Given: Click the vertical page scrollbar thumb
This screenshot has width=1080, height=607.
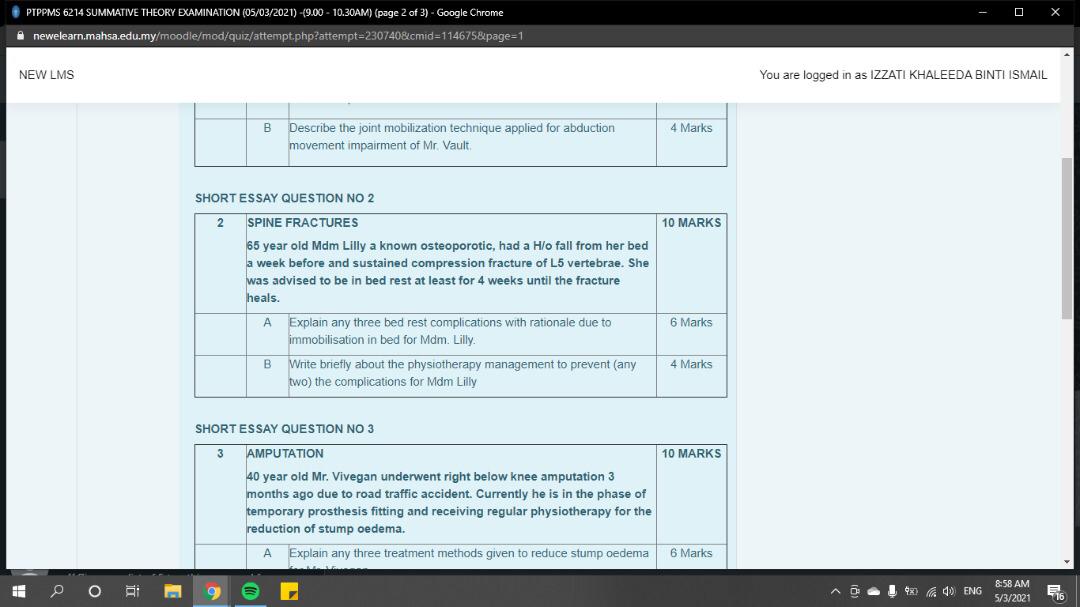Looking at the screenshot, I should point(1066,238).
